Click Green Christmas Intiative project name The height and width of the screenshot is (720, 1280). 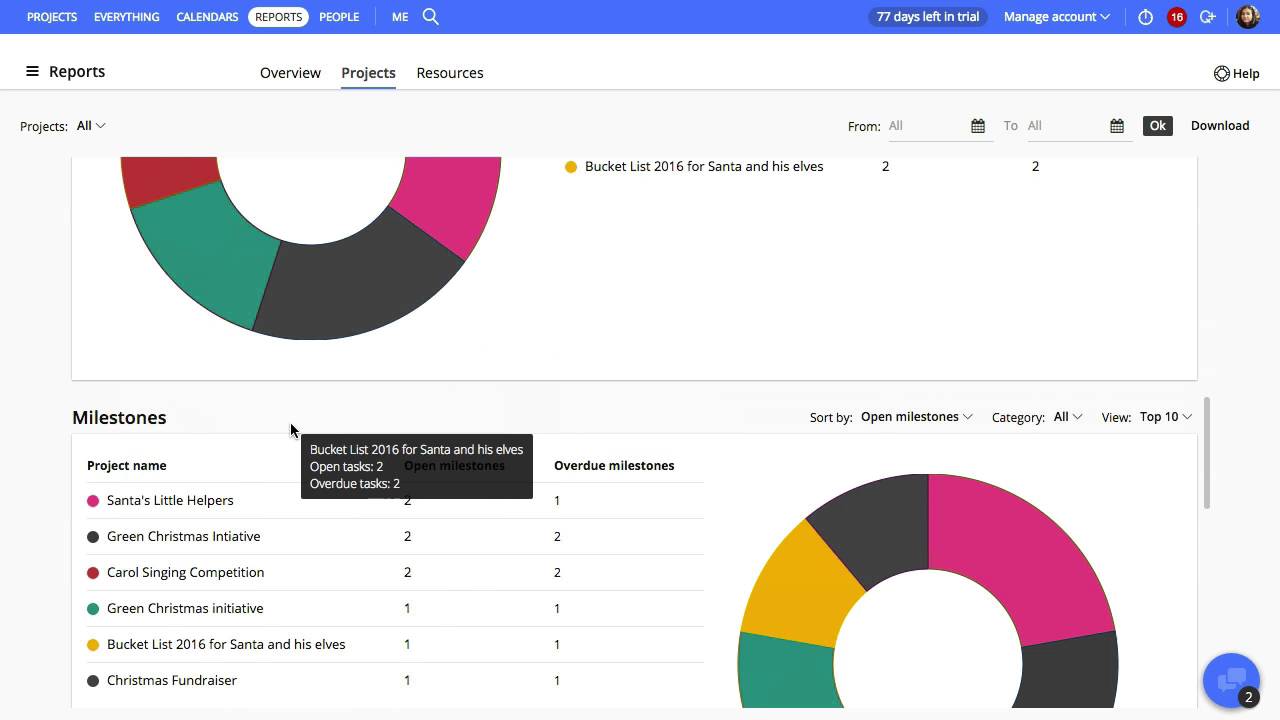pos(184,537)
